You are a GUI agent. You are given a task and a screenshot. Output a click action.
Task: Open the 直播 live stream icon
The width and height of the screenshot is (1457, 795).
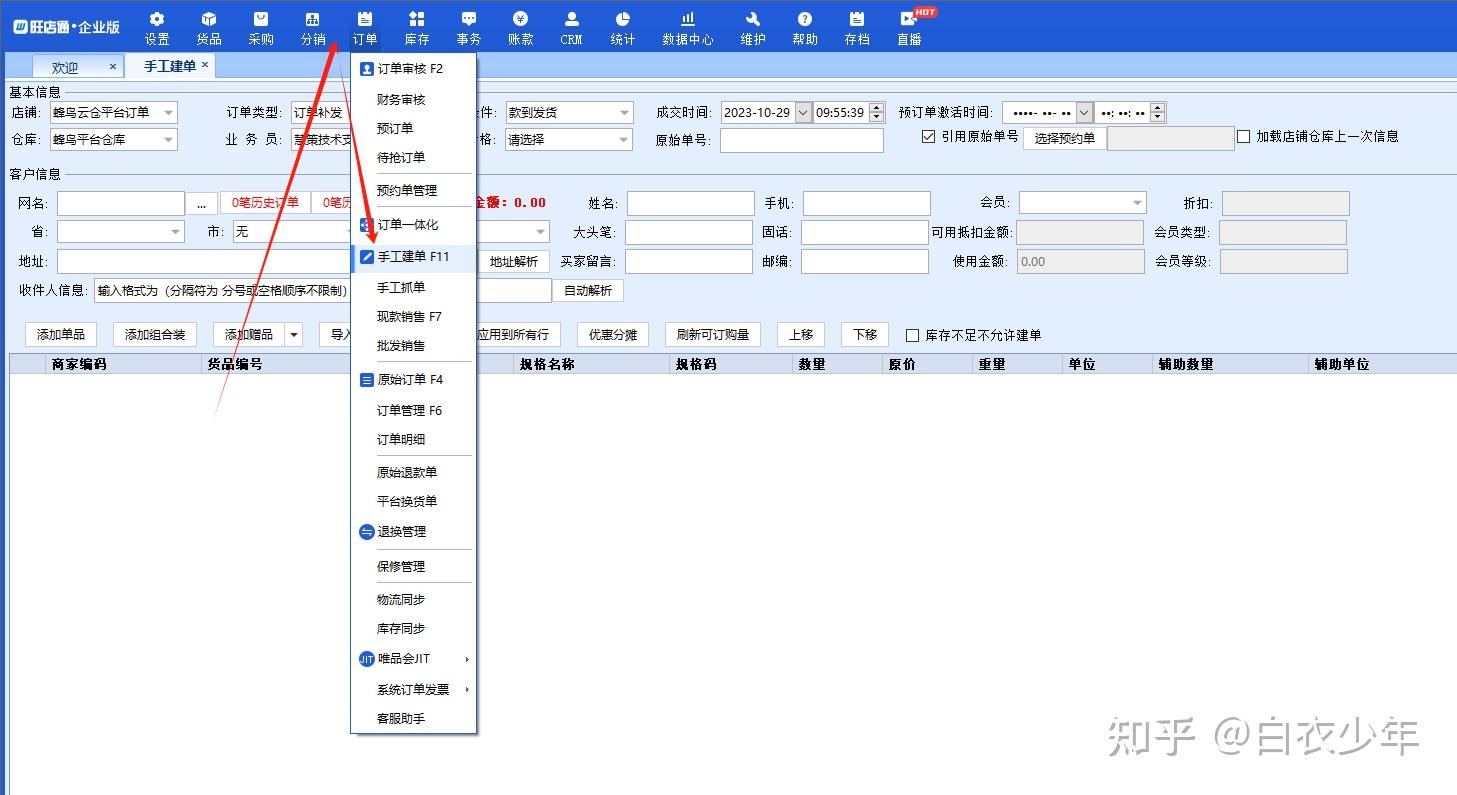[x=909, y=28]
